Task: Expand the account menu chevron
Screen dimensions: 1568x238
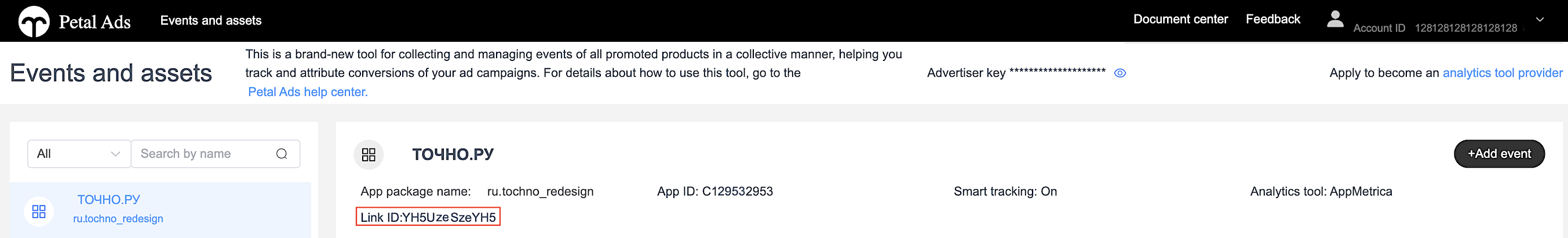Action: click(1540, 20)
